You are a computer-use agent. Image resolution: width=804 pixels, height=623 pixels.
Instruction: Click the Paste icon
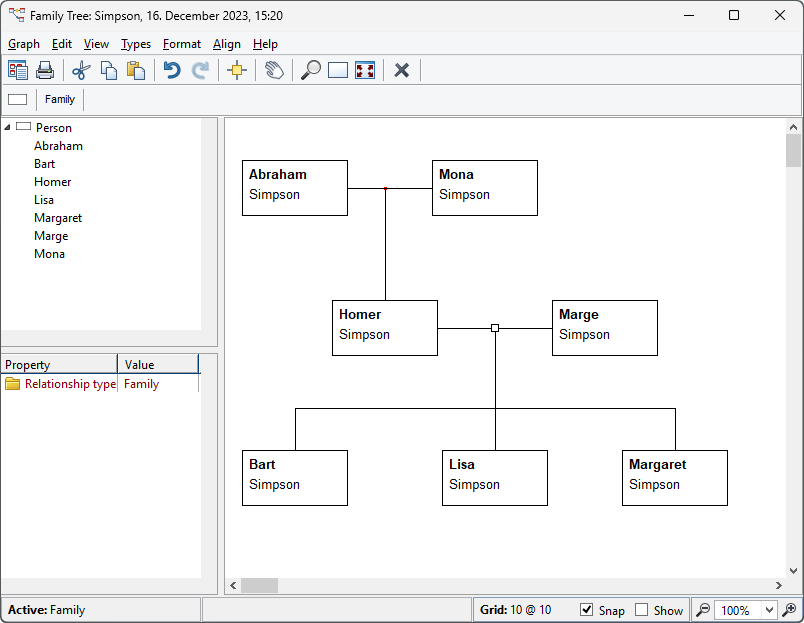(136, 70)
